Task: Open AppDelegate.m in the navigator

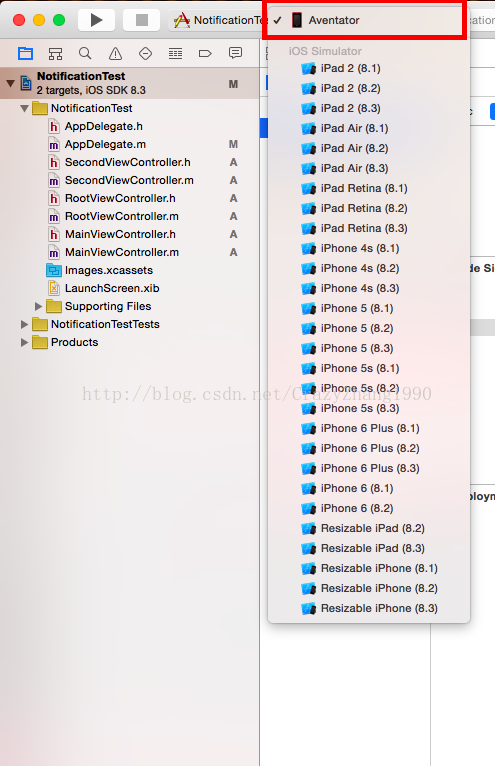Action: pyautogui.click(x=105, y=145)
